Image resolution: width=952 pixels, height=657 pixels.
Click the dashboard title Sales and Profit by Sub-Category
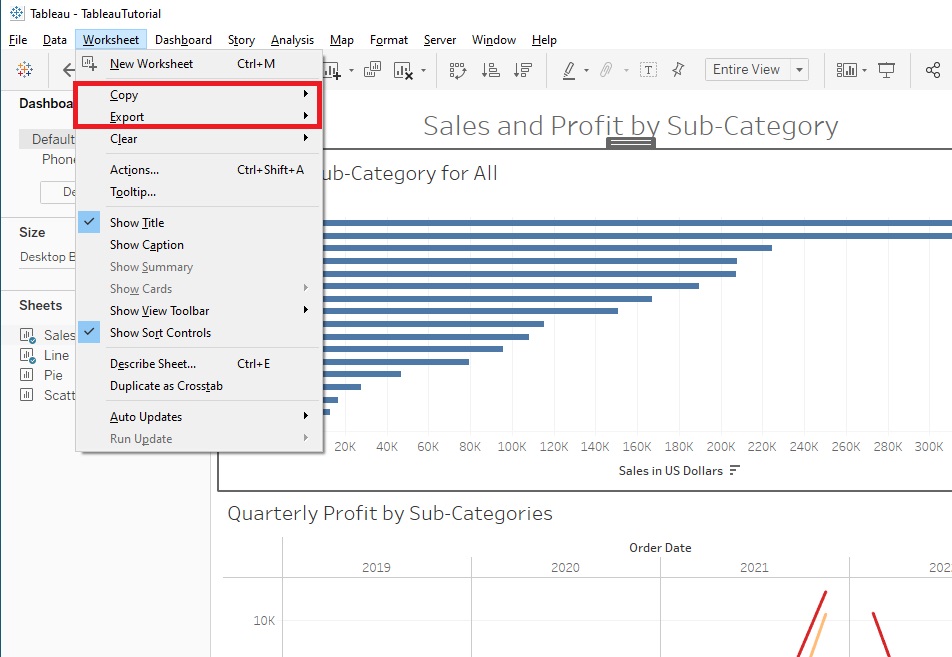(630, 126)
